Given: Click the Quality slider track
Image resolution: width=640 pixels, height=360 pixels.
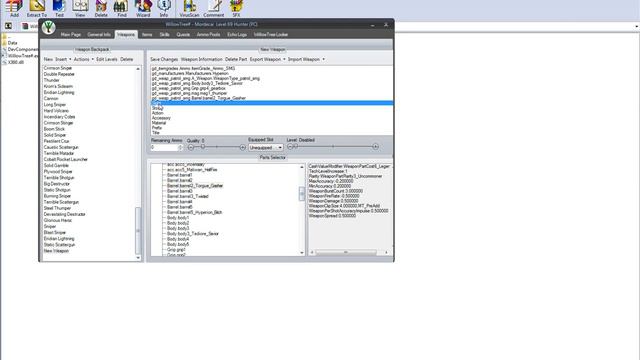Looking at the screenshot, I should pos(217,147).
